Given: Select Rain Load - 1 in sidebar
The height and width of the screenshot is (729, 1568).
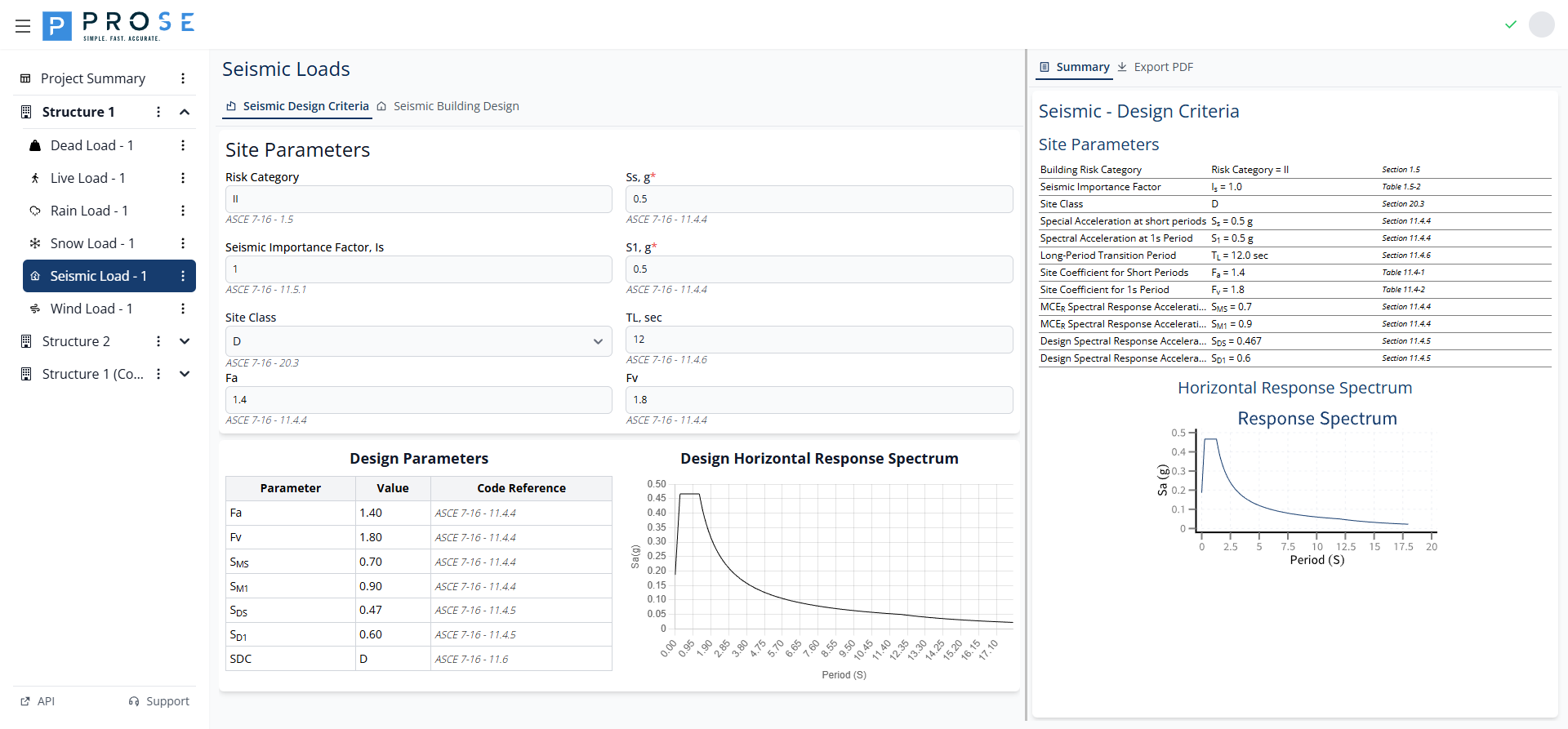Looking at the screenshot, I should pyautogui.click(x=89, y=211).
